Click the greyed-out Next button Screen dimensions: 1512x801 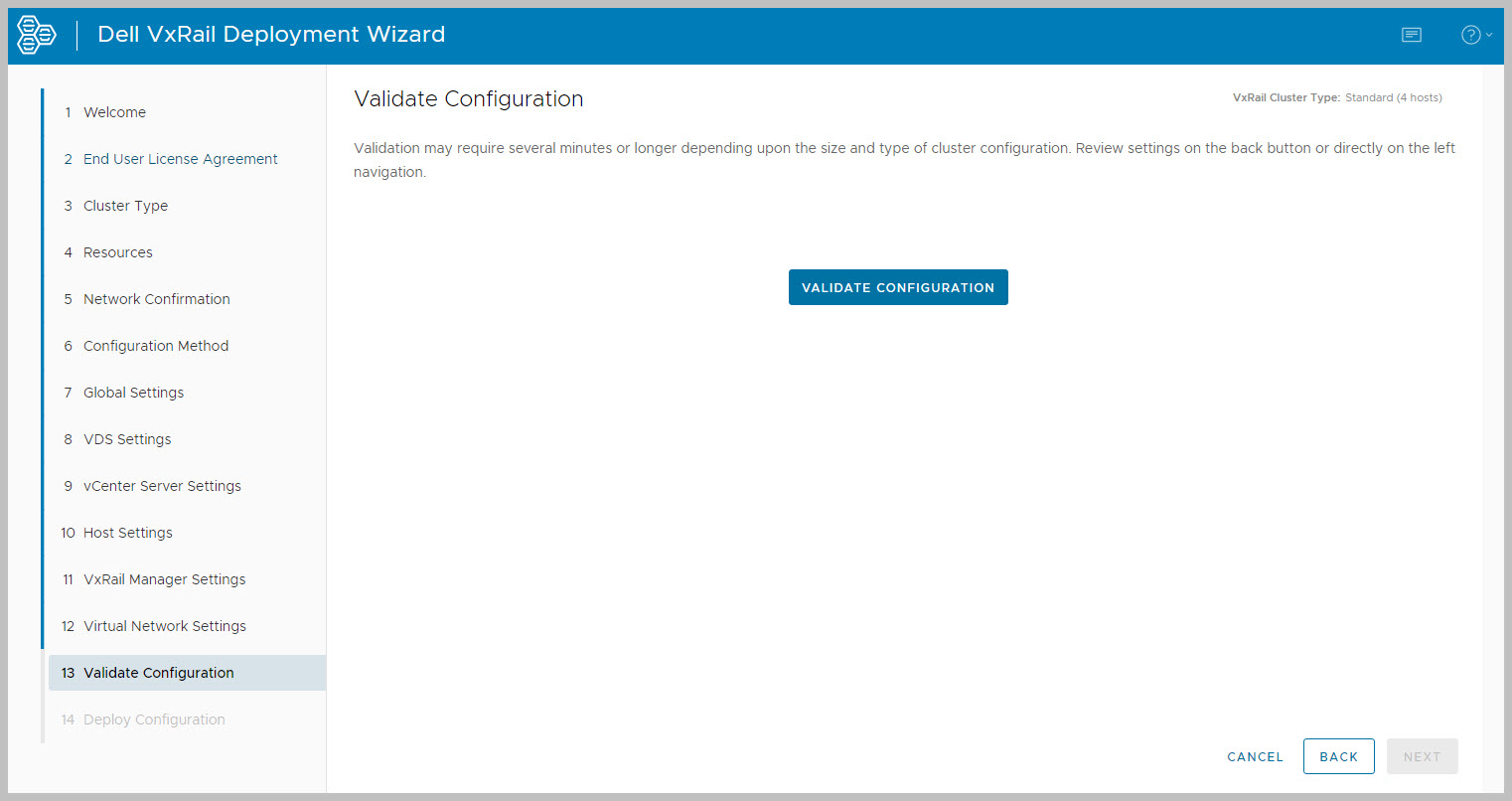pyautogui.click(x=1422, y=756)
